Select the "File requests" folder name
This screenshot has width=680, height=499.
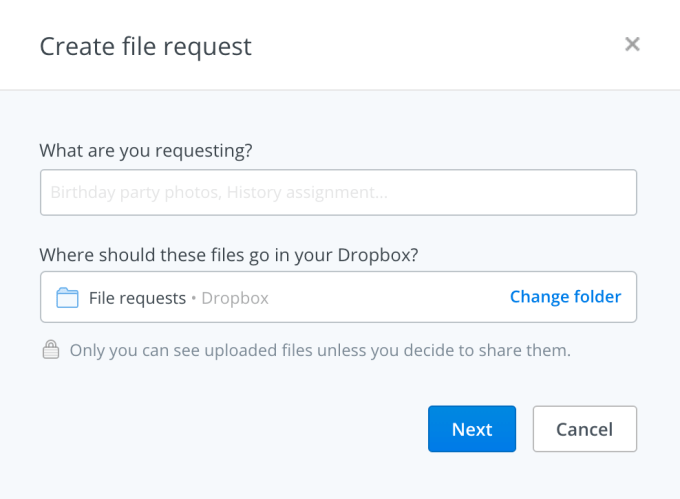137,298
